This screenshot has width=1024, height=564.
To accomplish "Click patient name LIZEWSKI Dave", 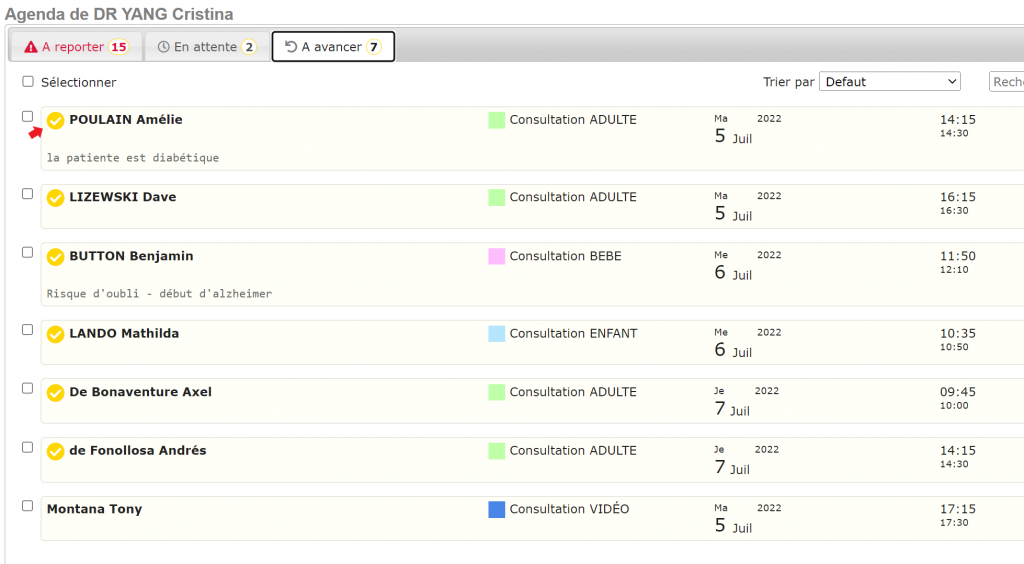I will [122, 197].
